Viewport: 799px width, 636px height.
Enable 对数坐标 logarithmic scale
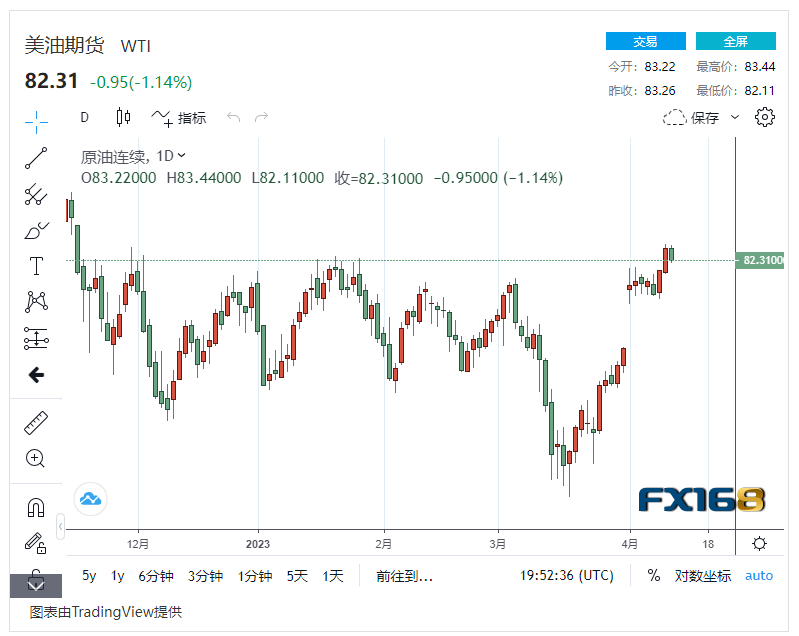(x=702, y=576)
